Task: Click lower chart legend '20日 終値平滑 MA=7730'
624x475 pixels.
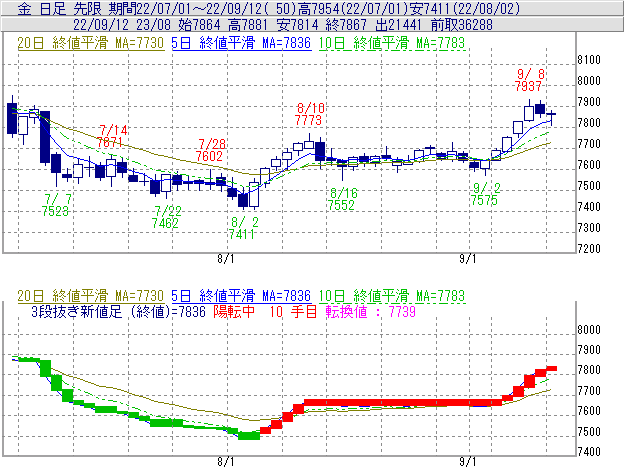Action: pyautogui.click(x=91, y=296)
